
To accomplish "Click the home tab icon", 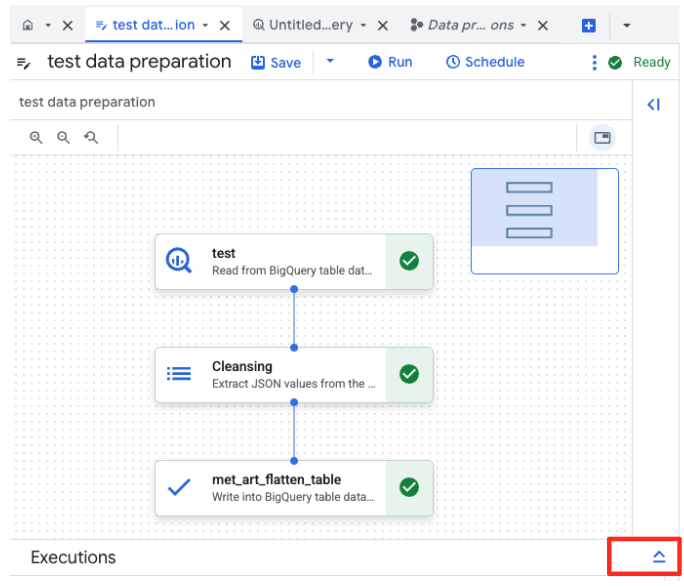I will (x=28, y=25).
